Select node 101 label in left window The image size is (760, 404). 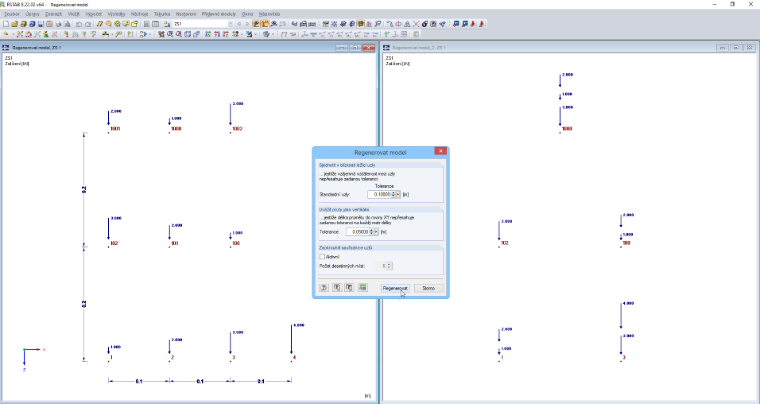click(x=174, y=243)
